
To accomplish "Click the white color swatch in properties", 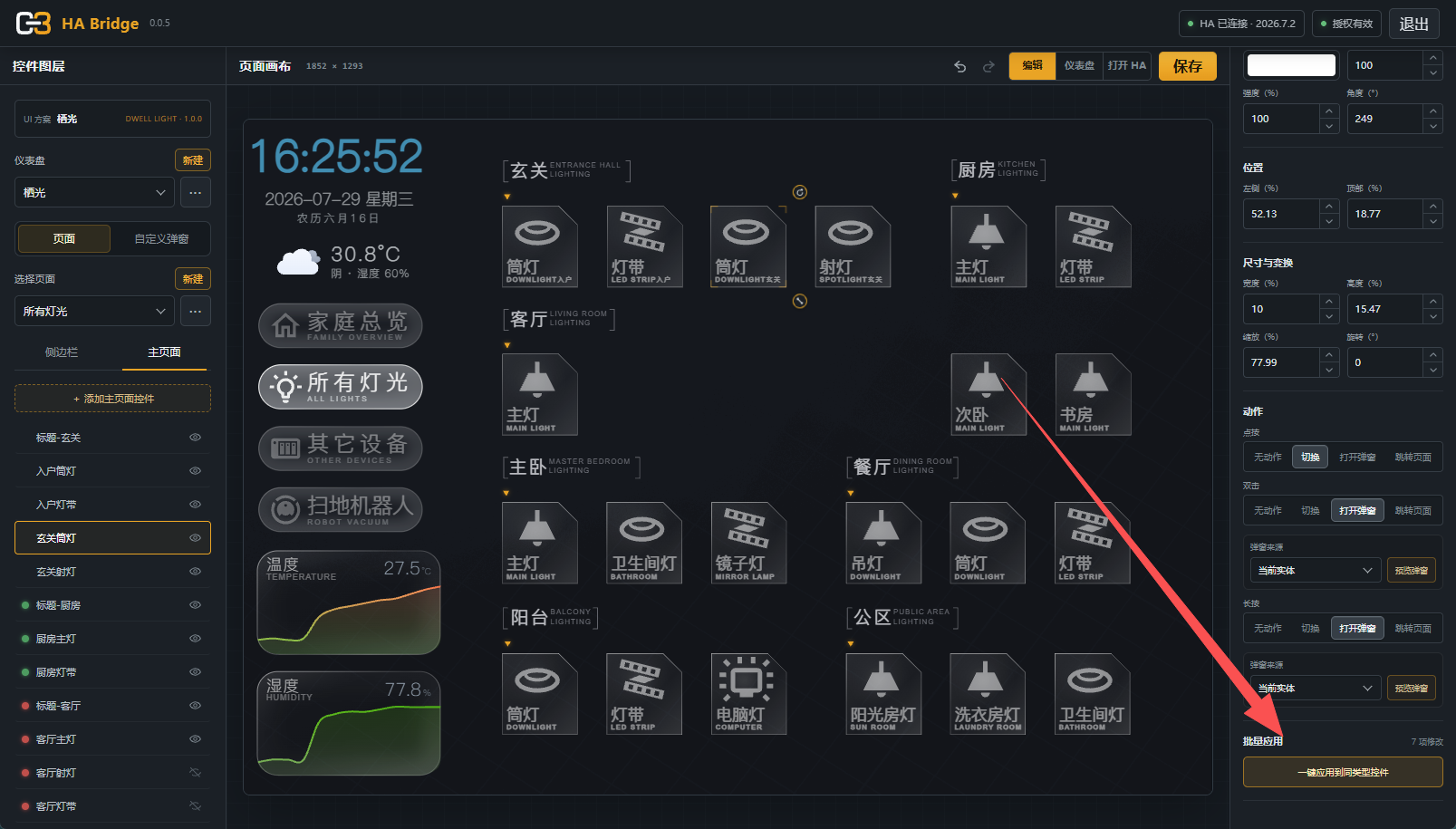I will (x=1291, y=65).
